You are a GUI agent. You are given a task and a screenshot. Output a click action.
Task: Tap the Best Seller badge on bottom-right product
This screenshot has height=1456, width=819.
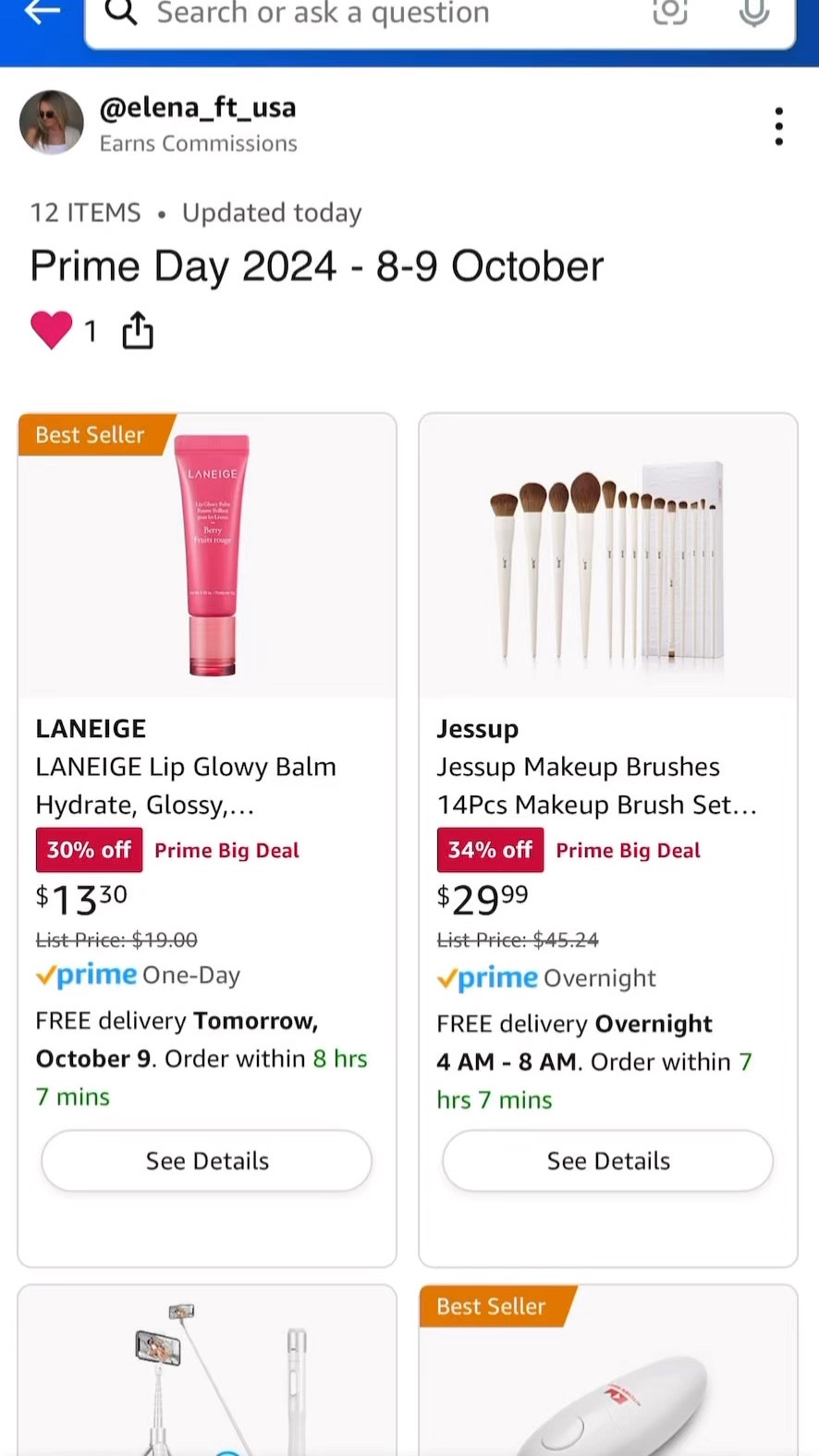coord(491,1306)
